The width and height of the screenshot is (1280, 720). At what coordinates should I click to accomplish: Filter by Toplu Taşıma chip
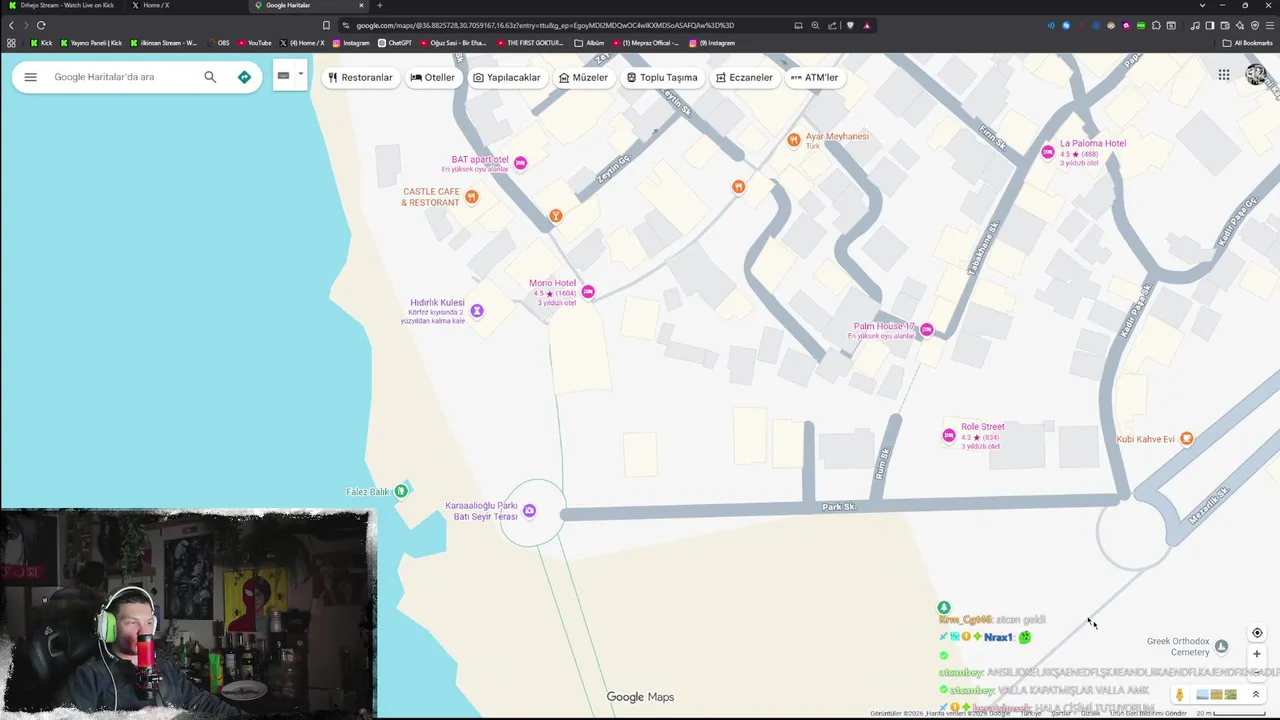click(x=662, y=77)
